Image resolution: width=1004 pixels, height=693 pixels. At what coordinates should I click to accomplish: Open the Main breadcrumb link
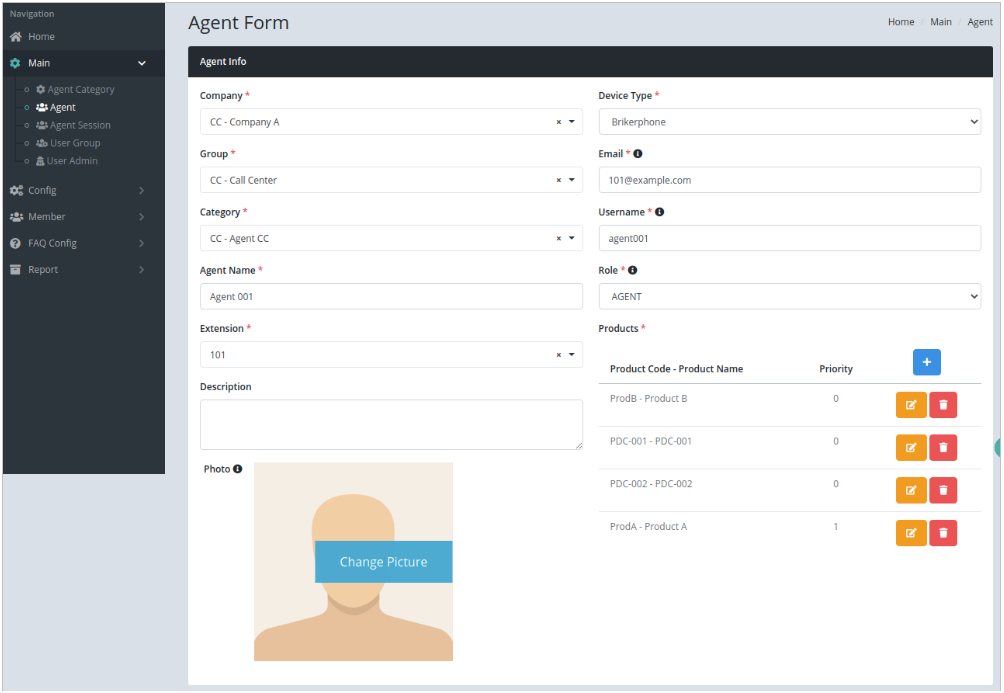pos(940,21)
